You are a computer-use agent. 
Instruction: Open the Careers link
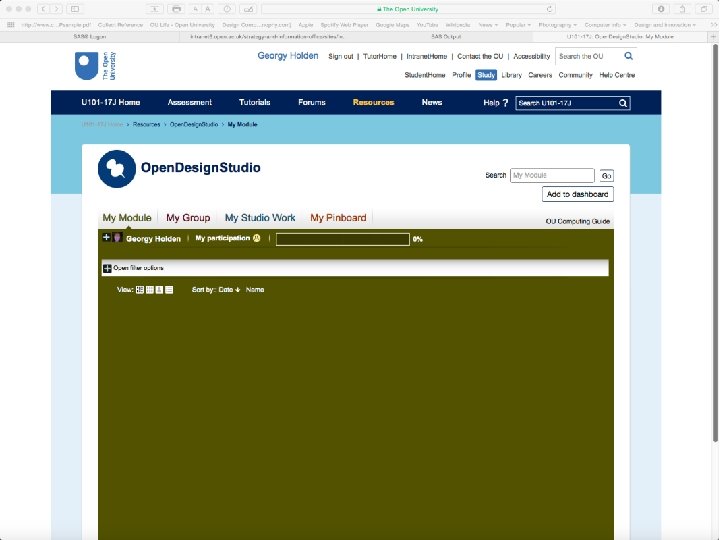click(540, 75)
